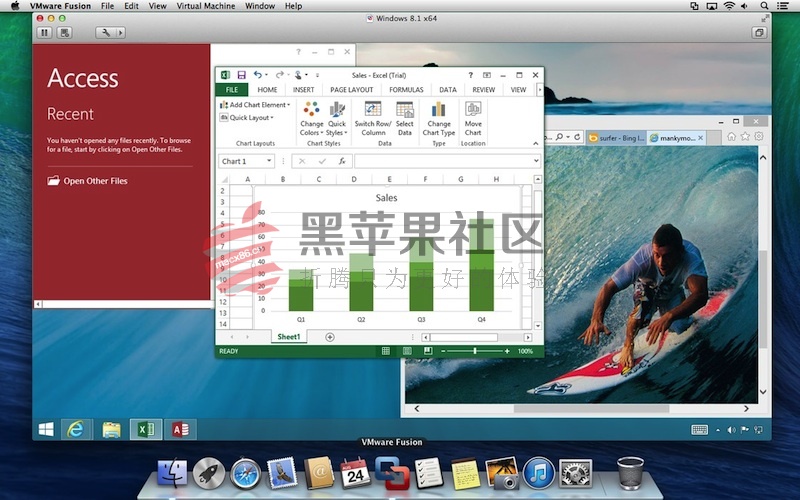The image size is (800, 500).
Task: Open the Excel FILE tab
Action: tap(232, 89)
